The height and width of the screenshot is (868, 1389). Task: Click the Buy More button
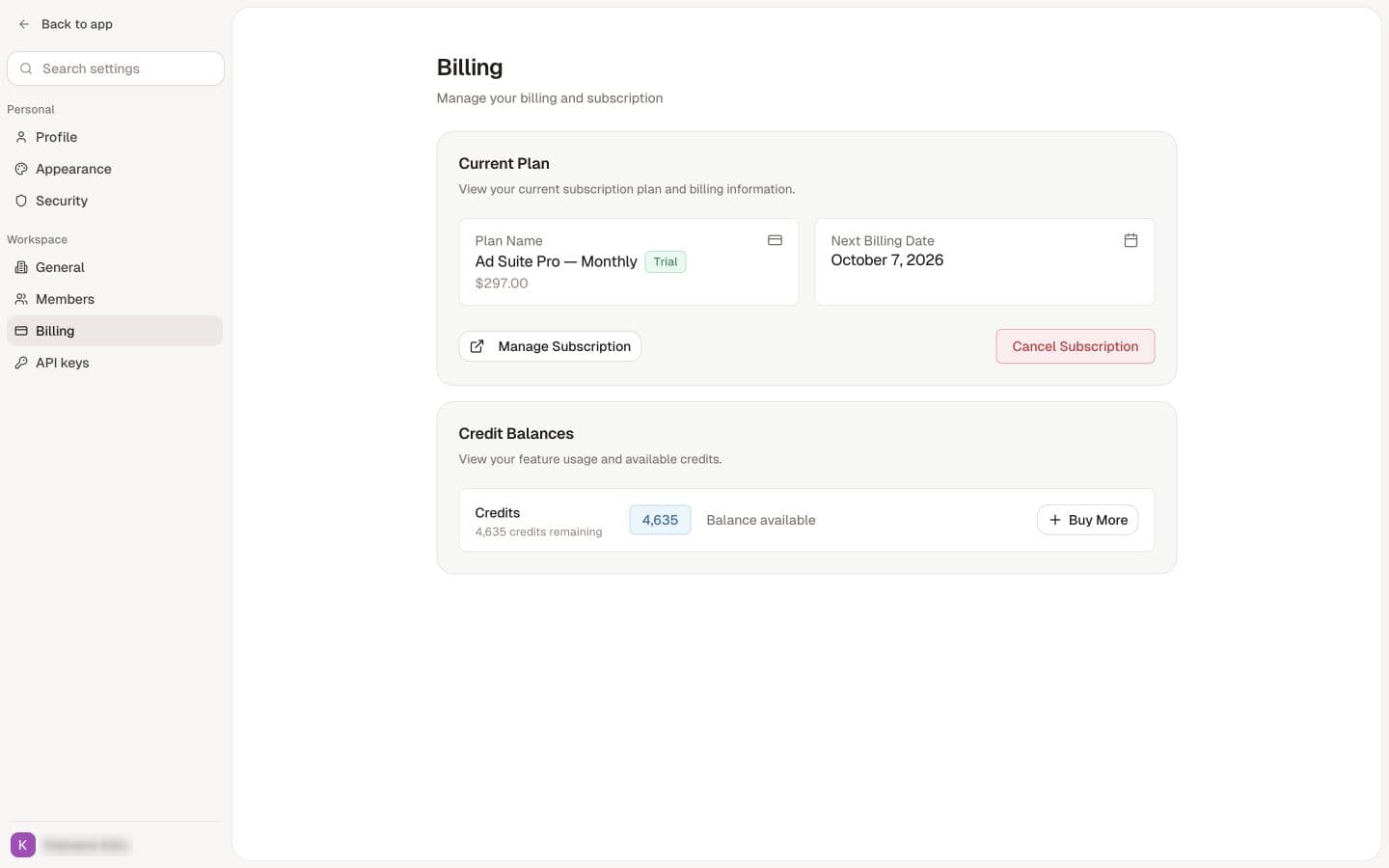pos(1087,520)
